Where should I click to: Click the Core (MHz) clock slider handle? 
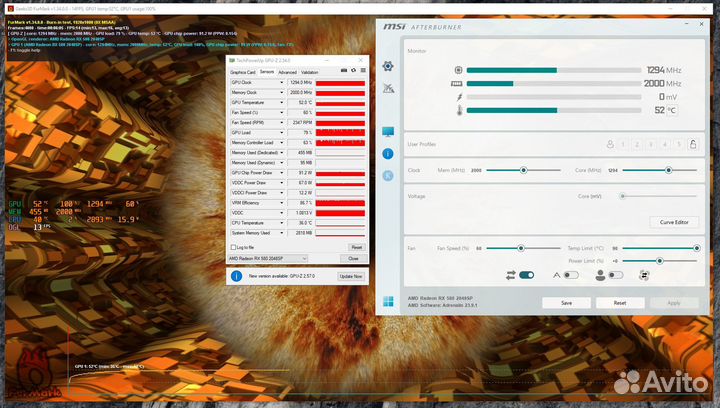pyautogui.click(x=669, y=170)
